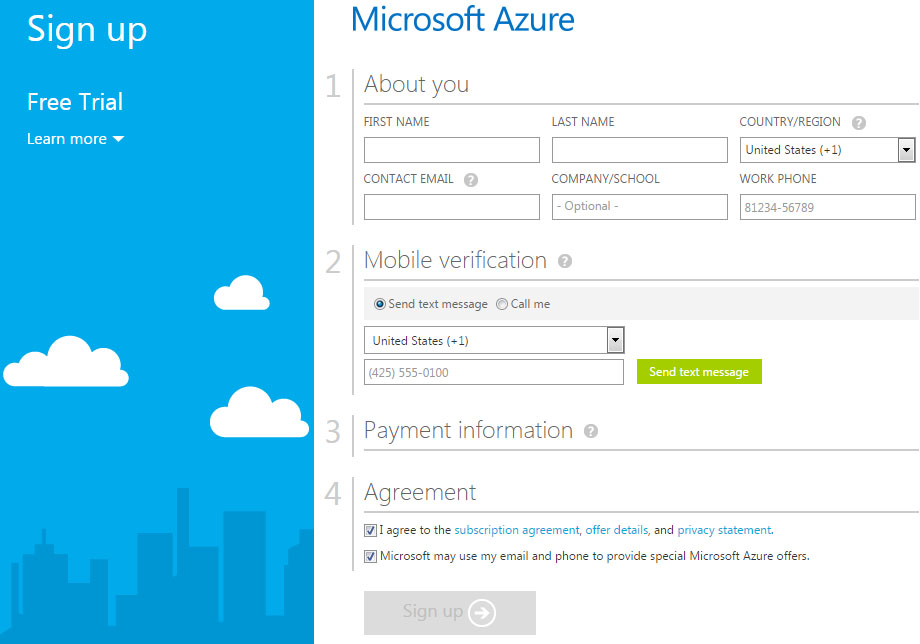This screenshot has width=920, height=644.
Task: Click the arrow icon on Sign up button
Action: coord(482,612)
